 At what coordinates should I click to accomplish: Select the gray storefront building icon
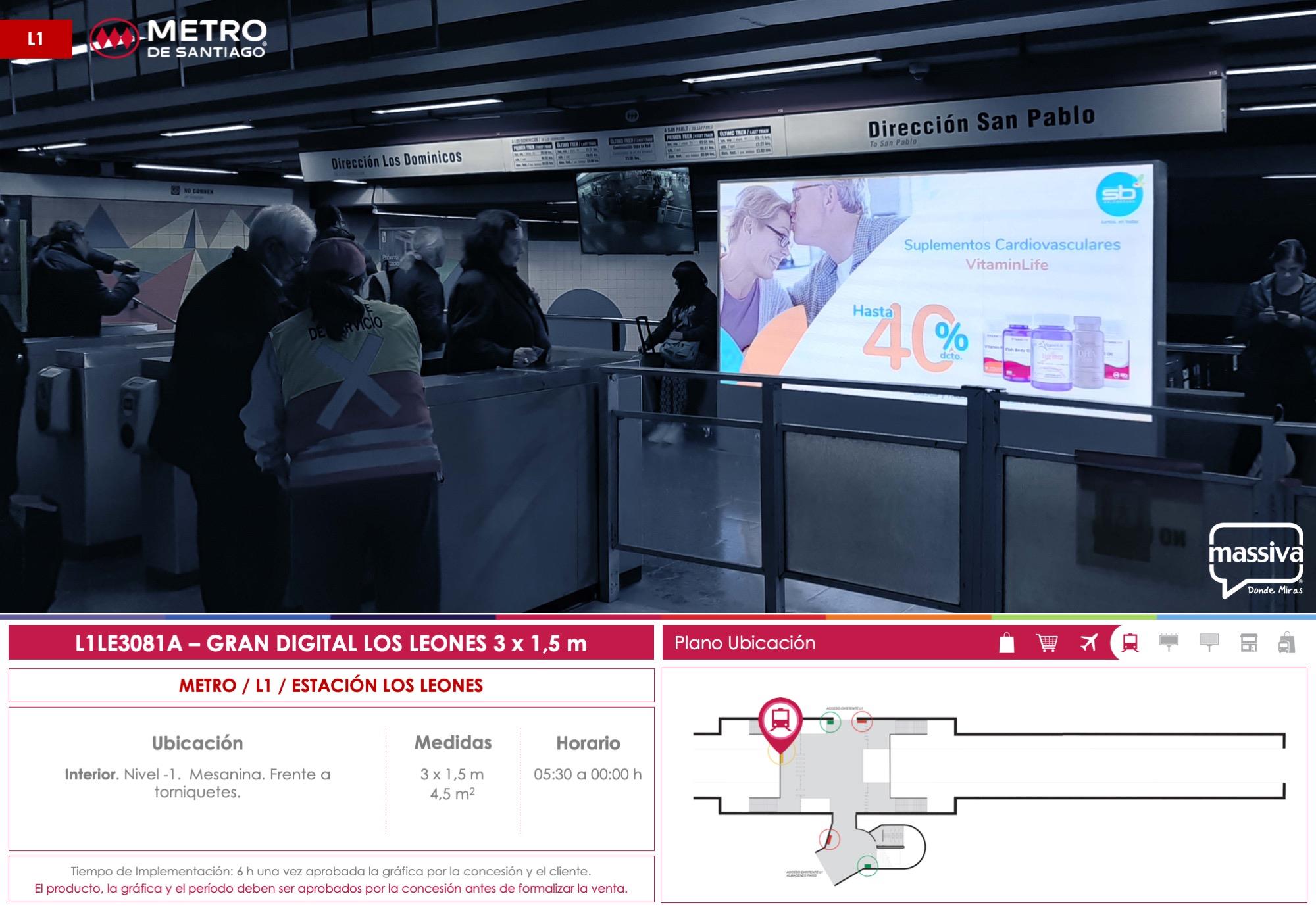click(1248, 643)
